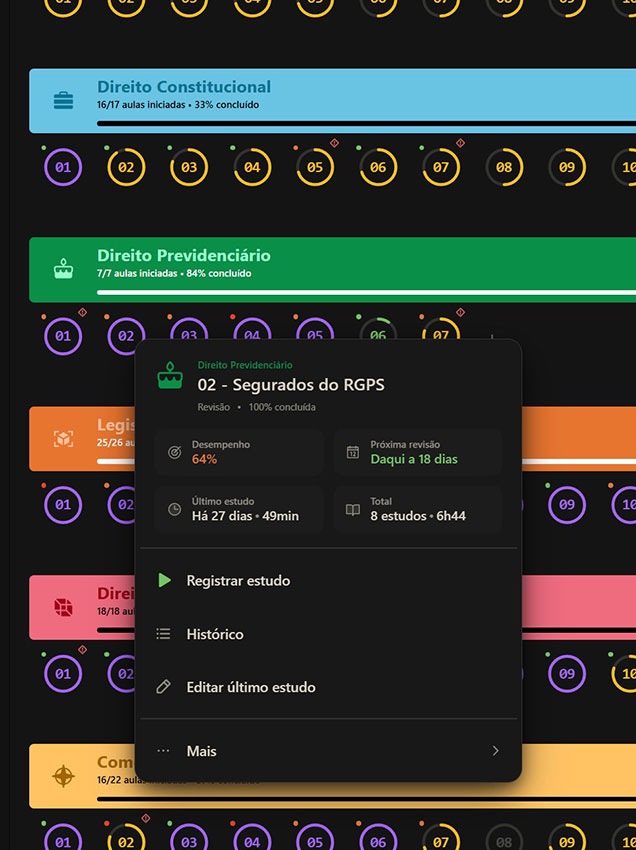Open lesson 01 circle under the pink banner
This screenshot has width=636, height=850.
click(x=63, y=673)
